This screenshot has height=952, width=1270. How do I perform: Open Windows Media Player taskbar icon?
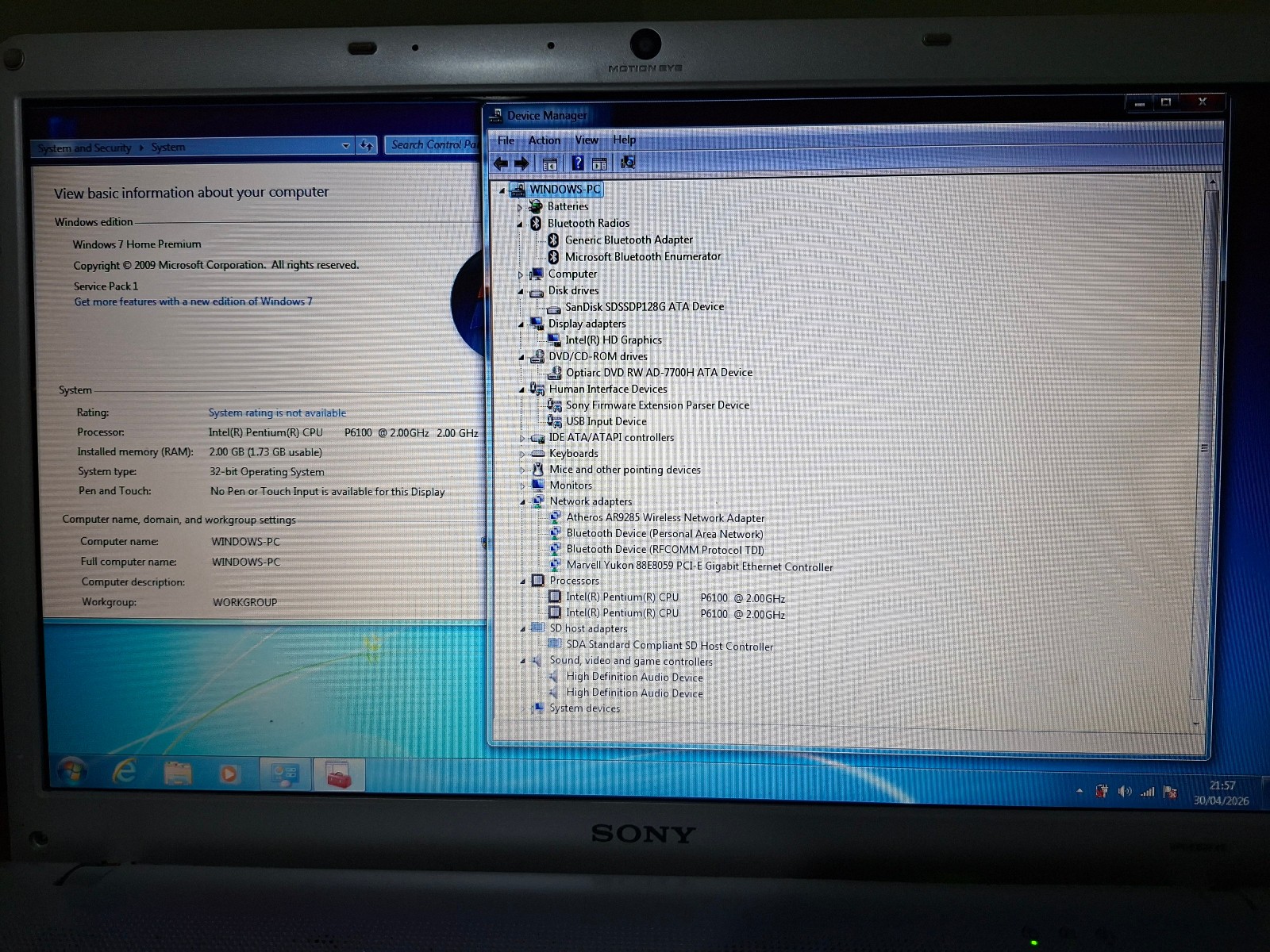pos(229,773)
